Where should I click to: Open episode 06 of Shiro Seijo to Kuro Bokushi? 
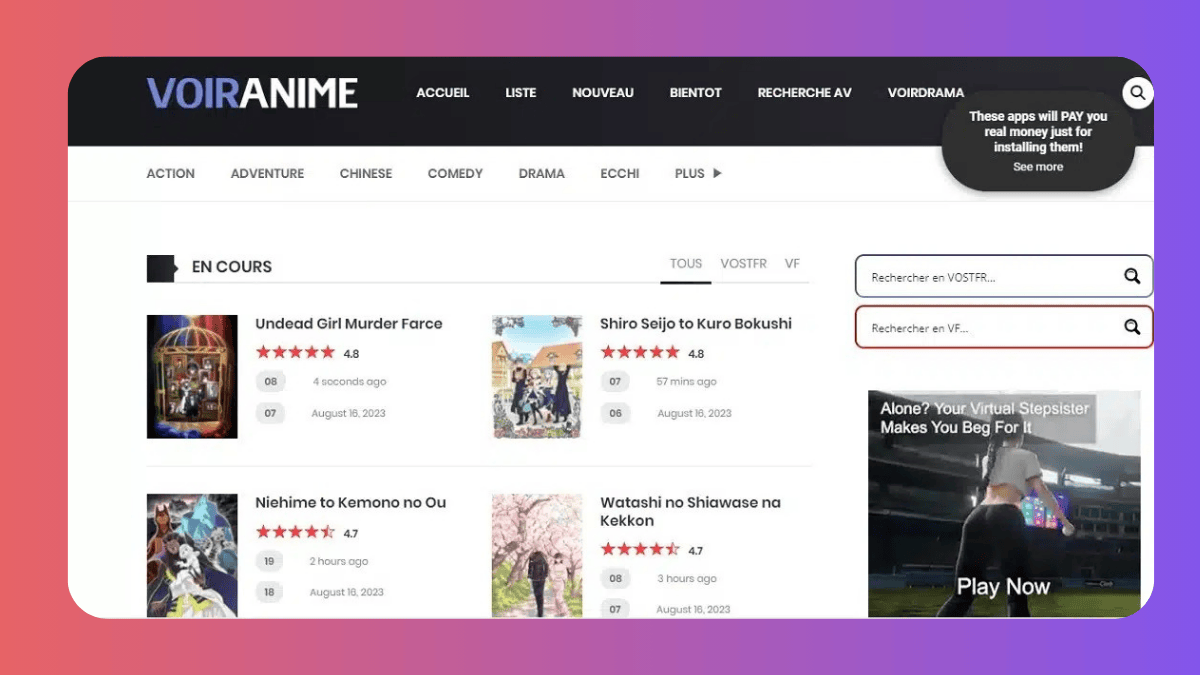(x=615, y=413)
